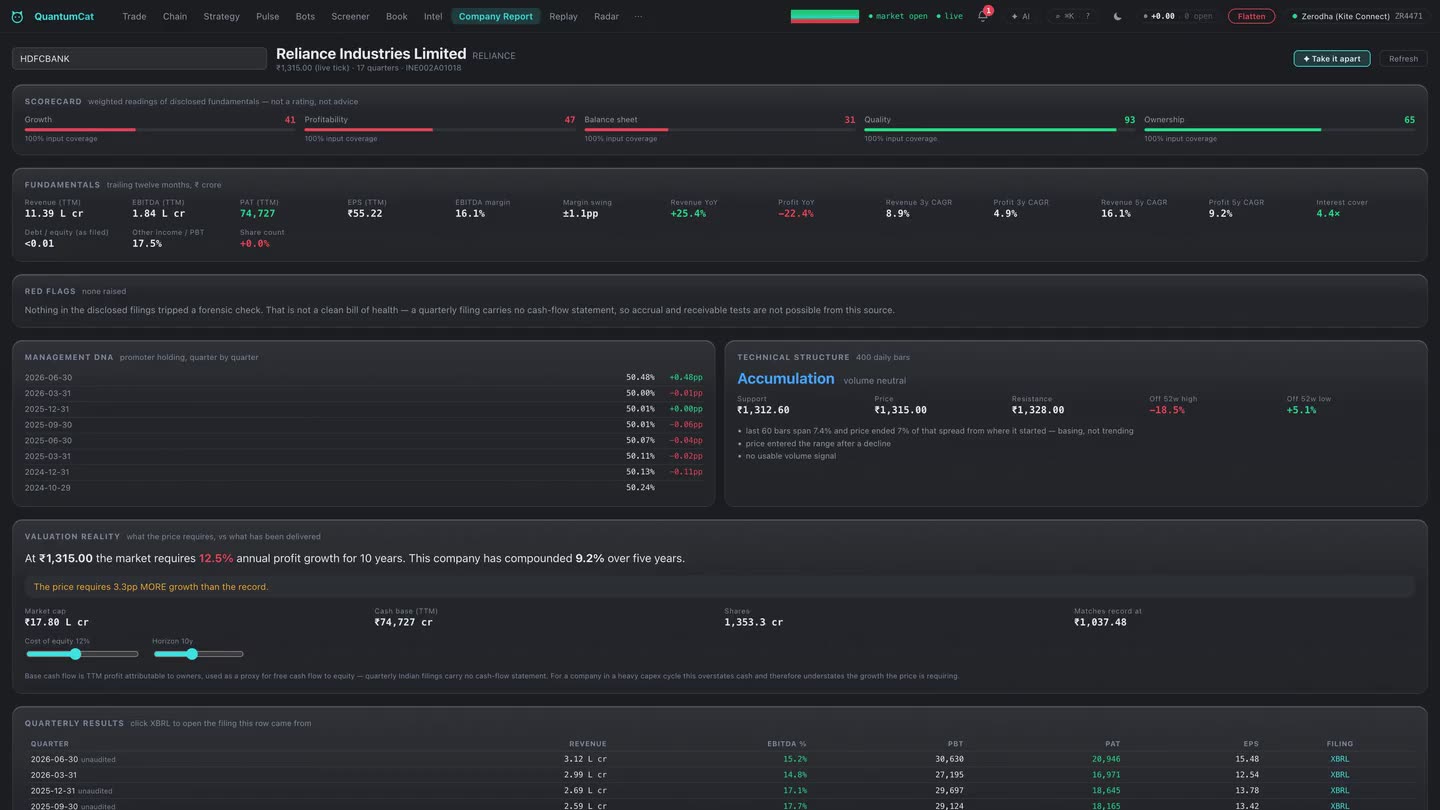
Task: Click the Quality score 93
Action: coord(1129,120)
